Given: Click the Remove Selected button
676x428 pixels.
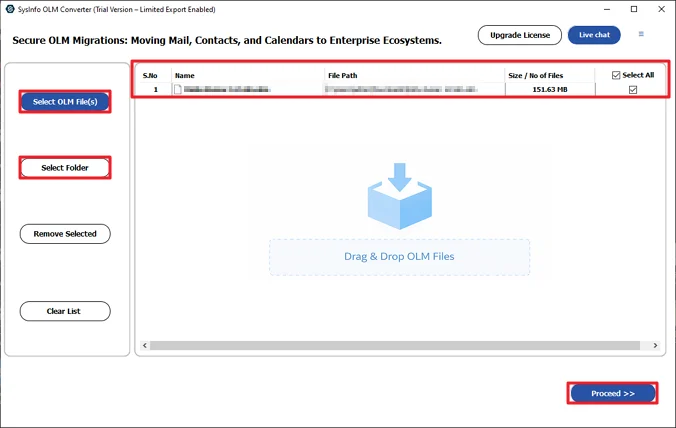Looking at the screenshot, I should coord(65,234).
